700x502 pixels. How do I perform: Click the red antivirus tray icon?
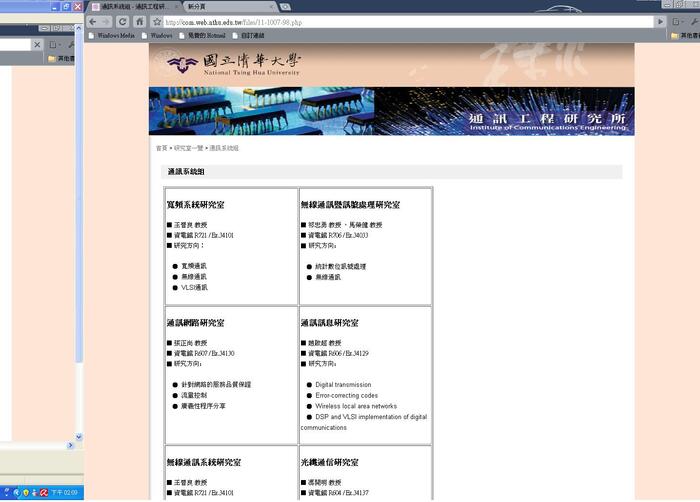tap(44, 493)
